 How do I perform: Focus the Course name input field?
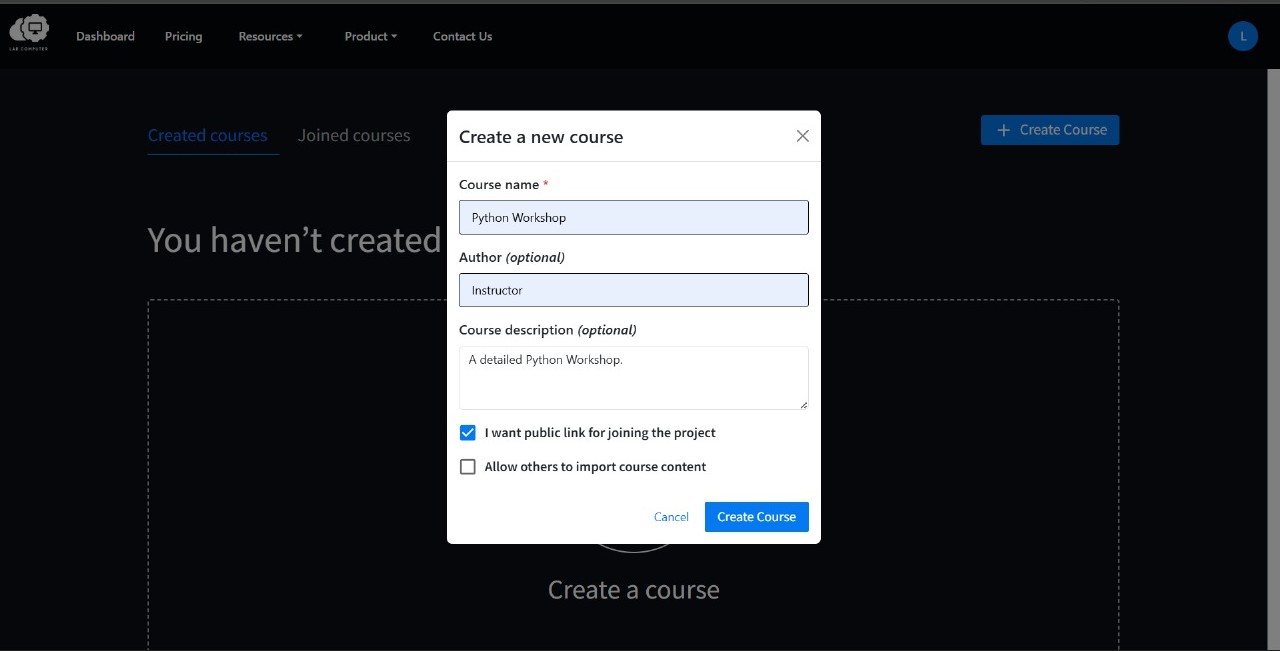point(634,218)
